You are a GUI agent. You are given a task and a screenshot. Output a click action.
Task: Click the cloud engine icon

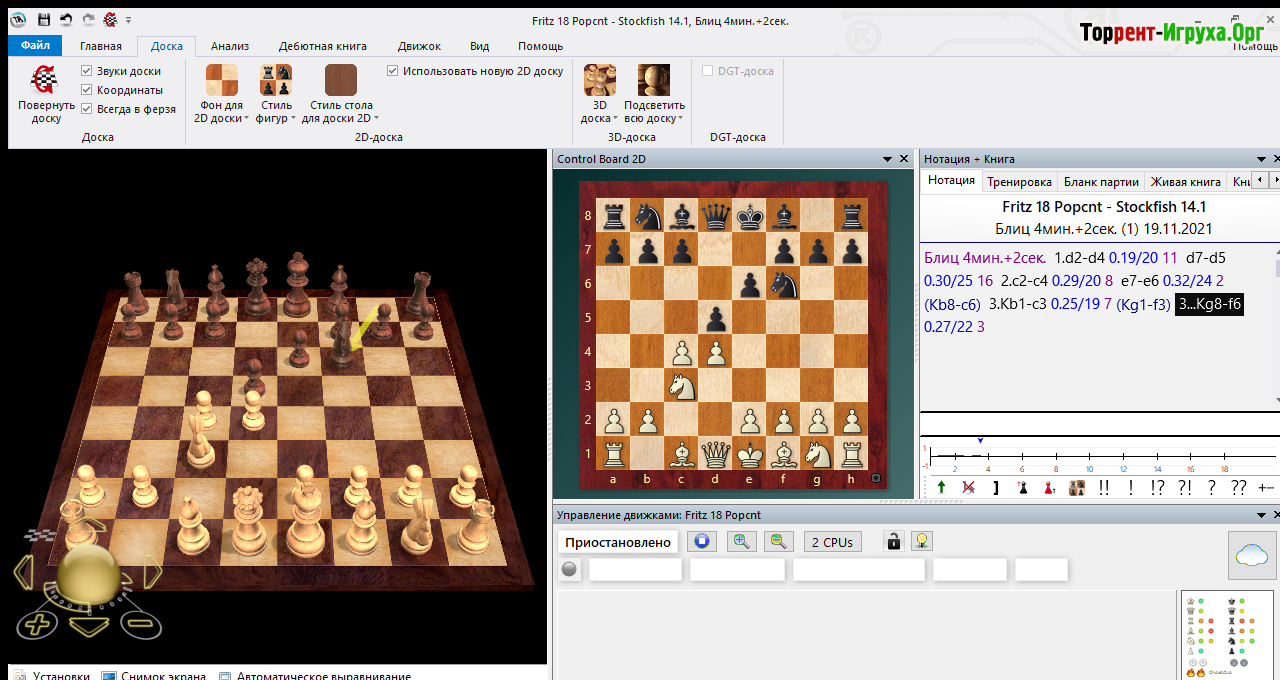pos(1251,555)
